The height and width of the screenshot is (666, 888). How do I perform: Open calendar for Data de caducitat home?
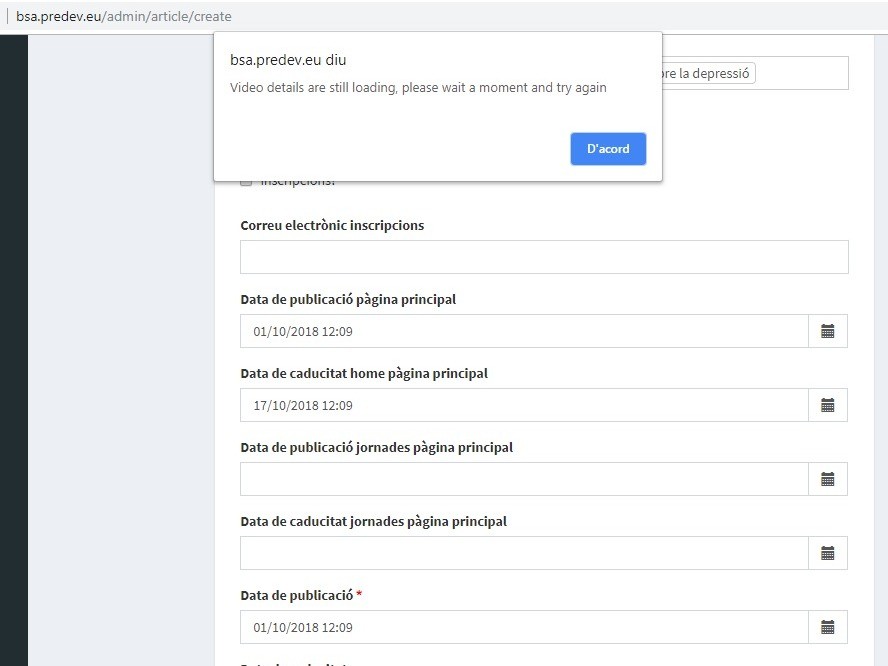[827, 405]
